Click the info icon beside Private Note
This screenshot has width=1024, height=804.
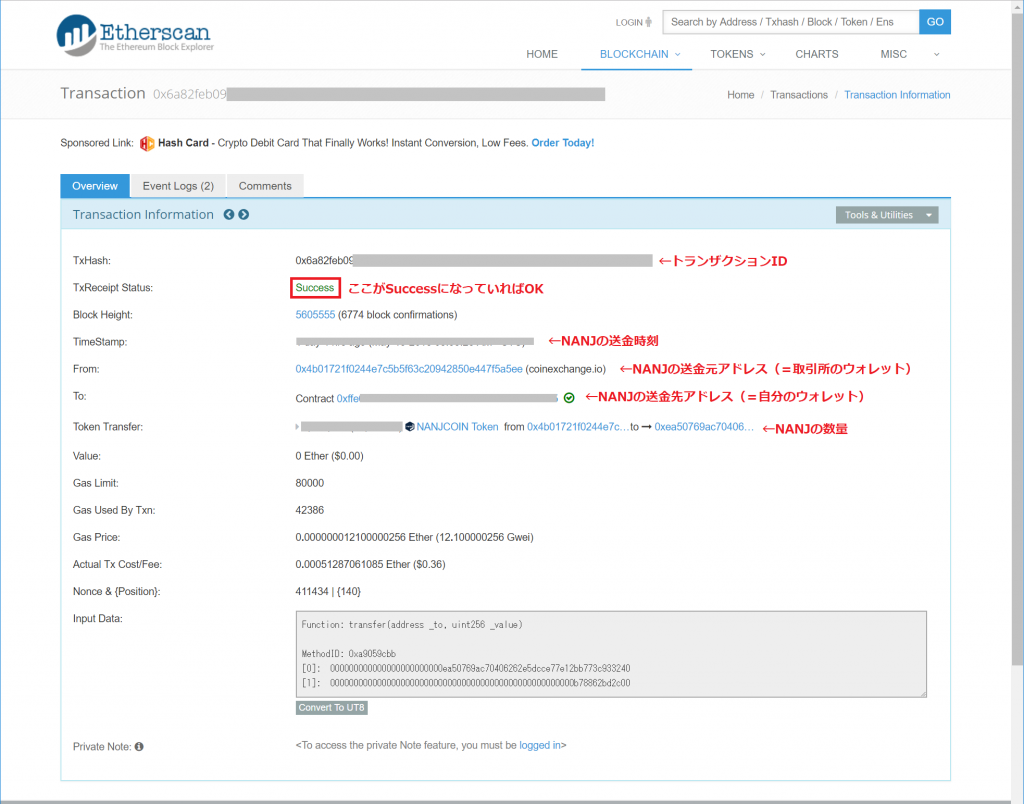click(137, 746)
